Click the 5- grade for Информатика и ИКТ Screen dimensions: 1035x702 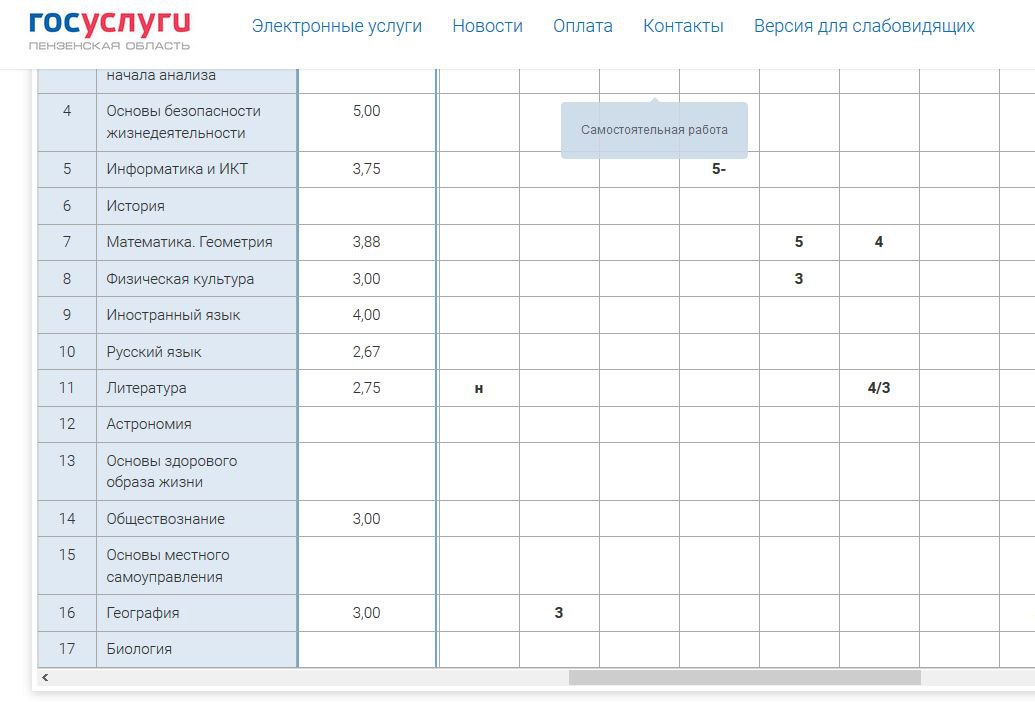(x=719, y=169)
